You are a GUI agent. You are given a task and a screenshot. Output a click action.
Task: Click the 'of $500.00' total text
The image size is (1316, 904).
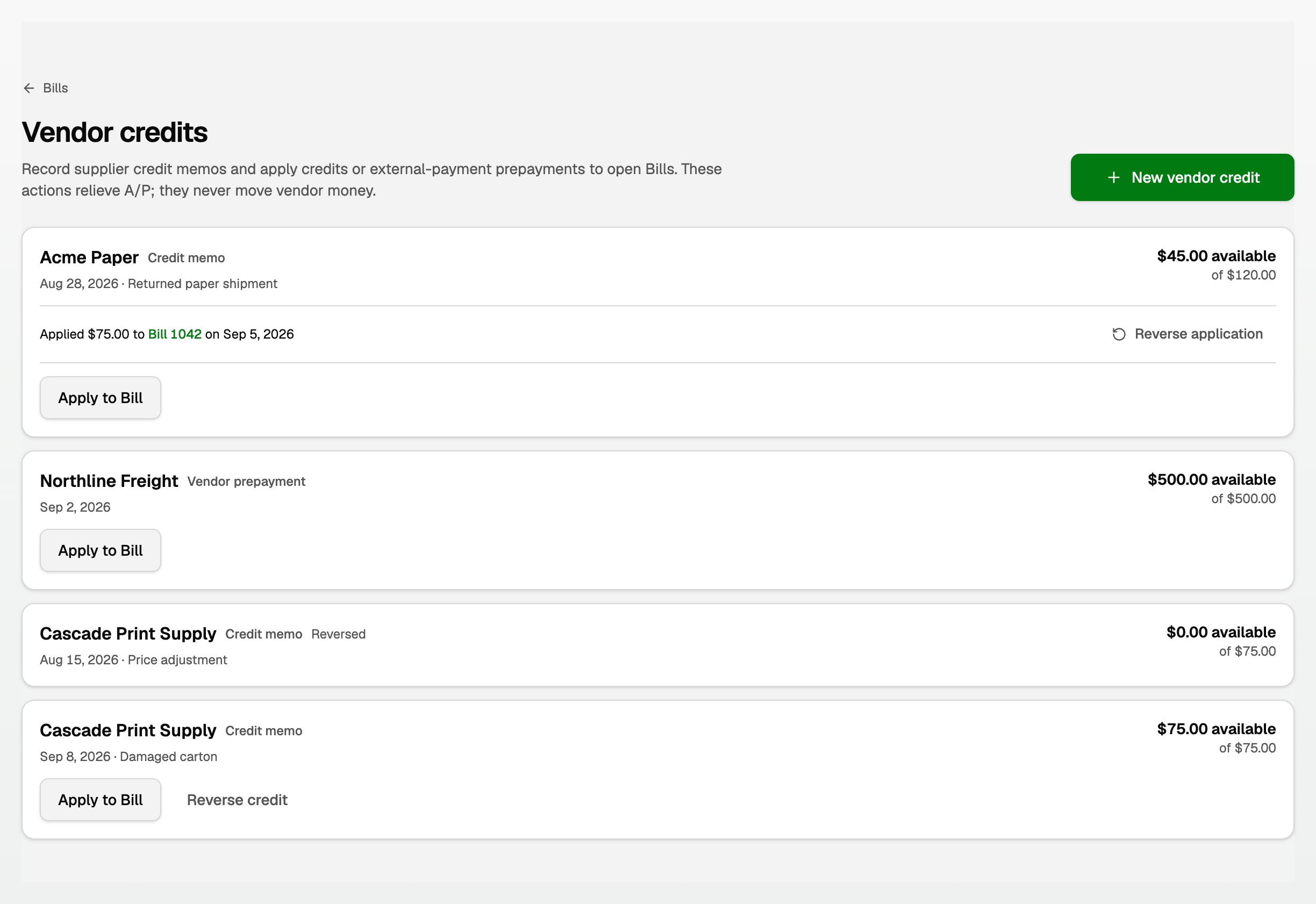tap(1243, 499)
